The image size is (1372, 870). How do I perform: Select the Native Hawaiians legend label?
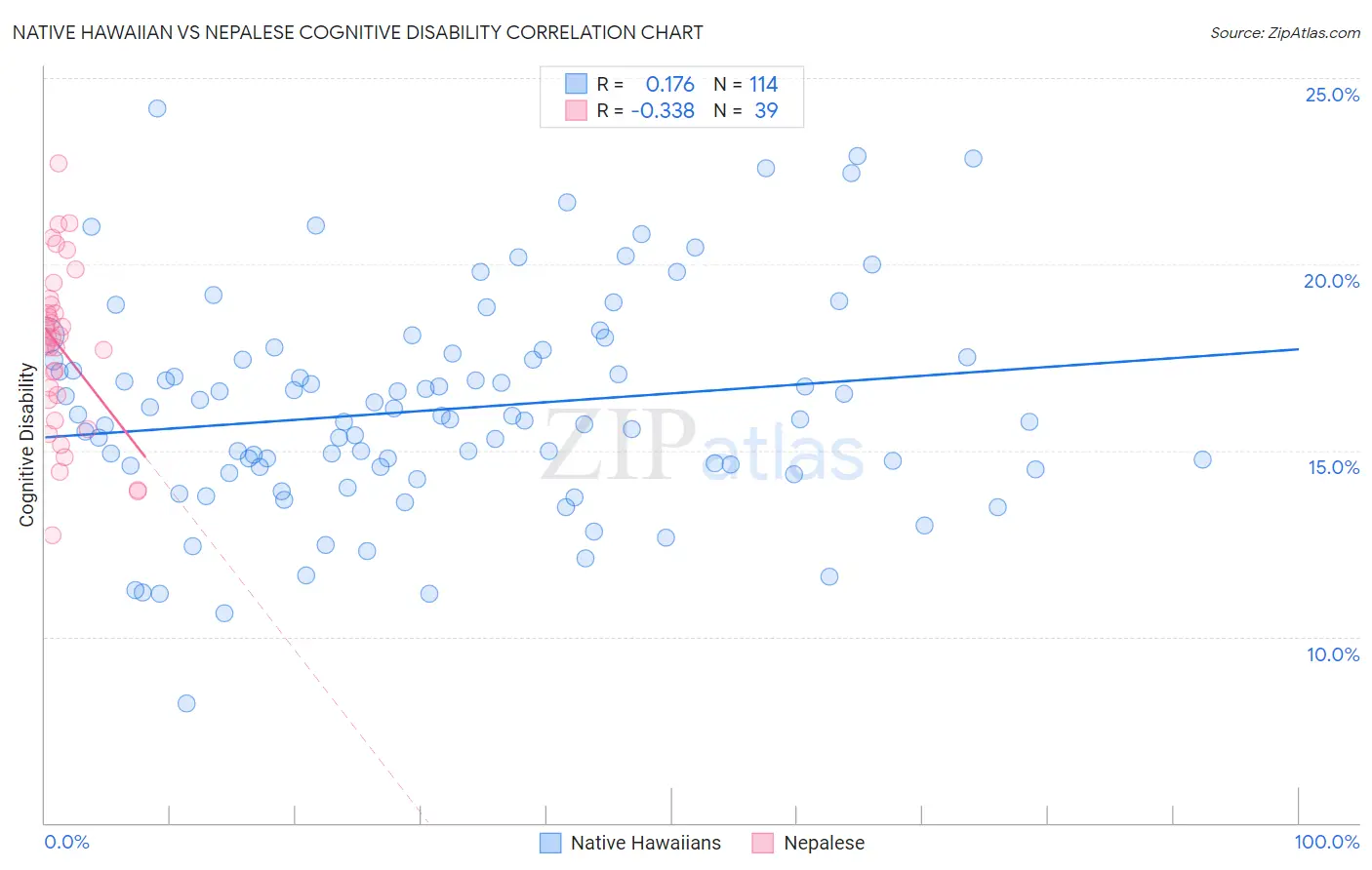point(645,843)
